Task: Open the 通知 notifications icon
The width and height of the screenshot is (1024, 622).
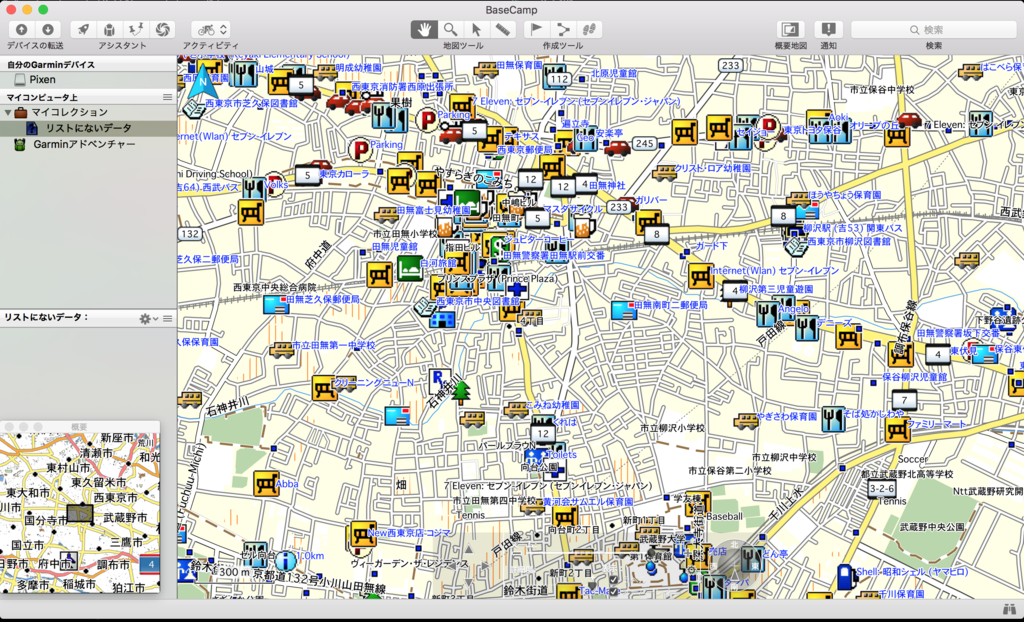Action: [x=828, y=29]
